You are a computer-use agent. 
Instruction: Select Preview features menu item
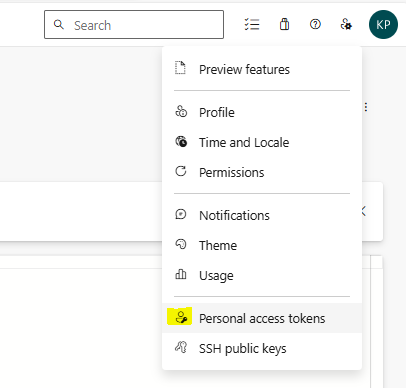[x=262, y=69]
